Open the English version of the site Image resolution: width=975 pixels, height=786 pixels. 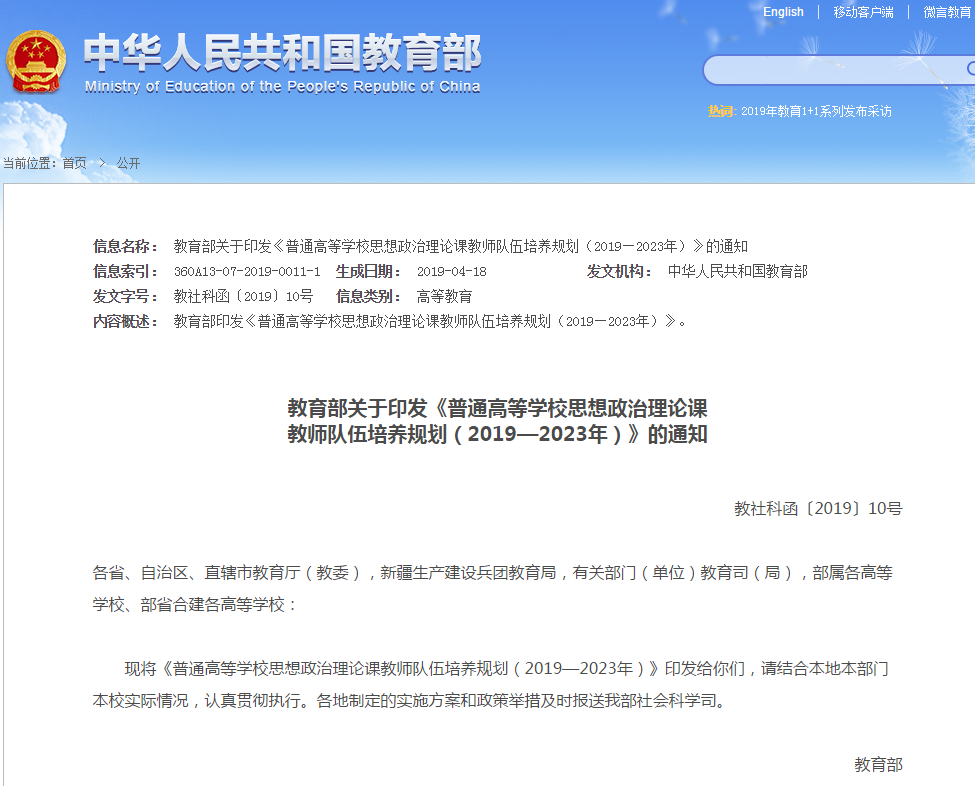[783, 11]
